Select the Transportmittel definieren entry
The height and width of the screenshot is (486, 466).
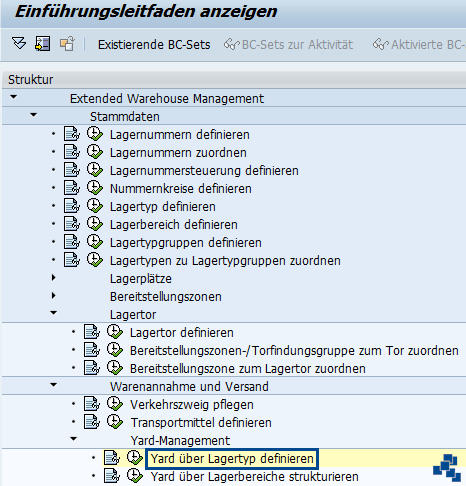tap(201, 423)
